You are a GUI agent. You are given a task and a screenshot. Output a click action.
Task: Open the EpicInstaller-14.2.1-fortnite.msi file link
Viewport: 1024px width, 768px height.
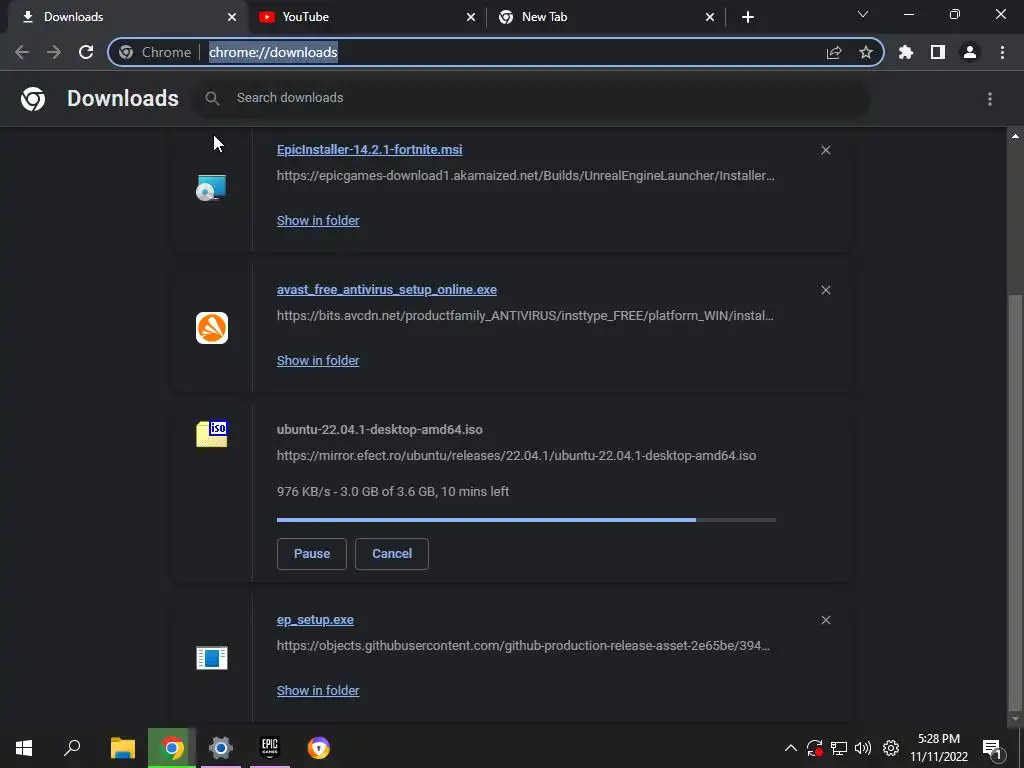(x=370, y=150)
